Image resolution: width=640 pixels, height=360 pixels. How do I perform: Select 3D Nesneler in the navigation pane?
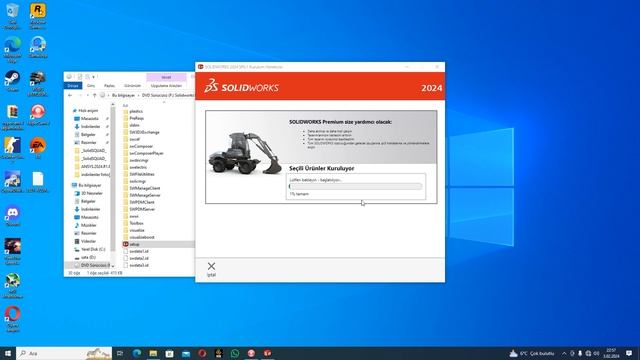91,193
